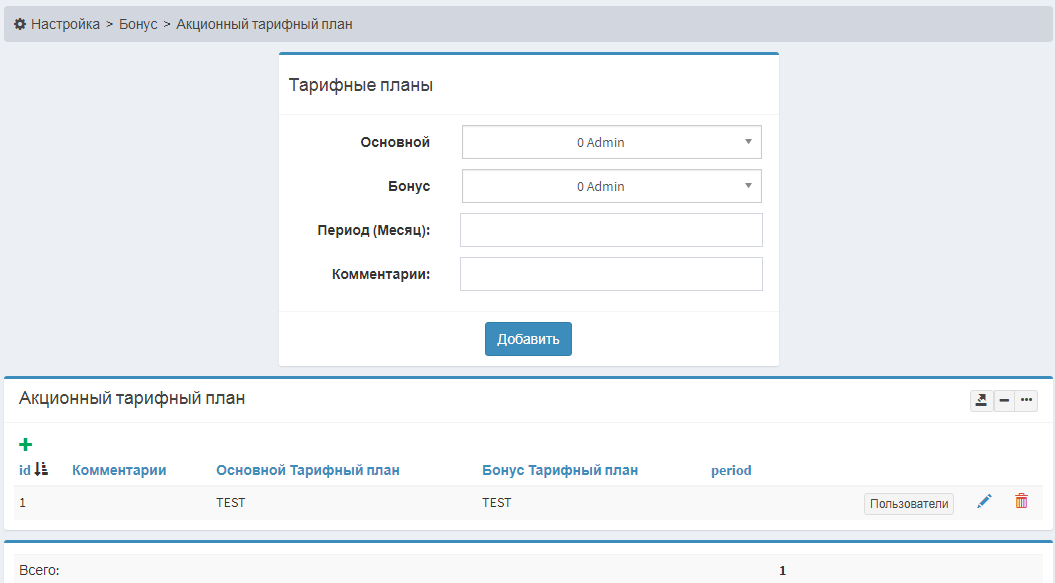Open the three-dots more options menu
The image size is (1055, 583).
pyautogui.click(x=1026, y=401)
